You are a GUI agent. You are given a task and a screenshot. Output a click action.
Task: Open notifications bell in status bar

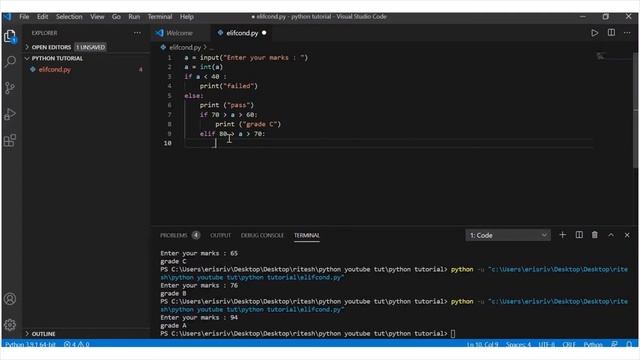click(629, 344)
